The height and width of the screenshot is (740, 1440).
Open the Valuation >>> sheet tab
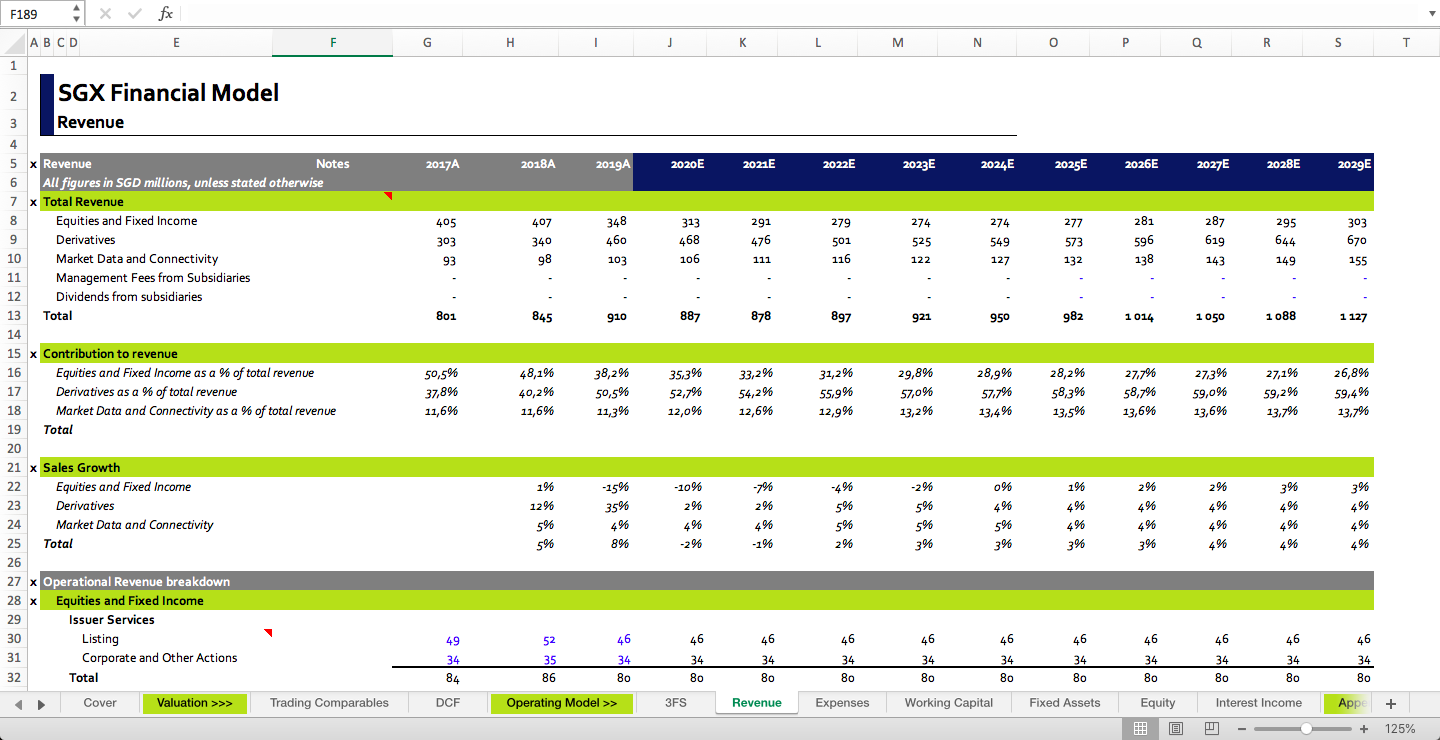pos(194,703)
